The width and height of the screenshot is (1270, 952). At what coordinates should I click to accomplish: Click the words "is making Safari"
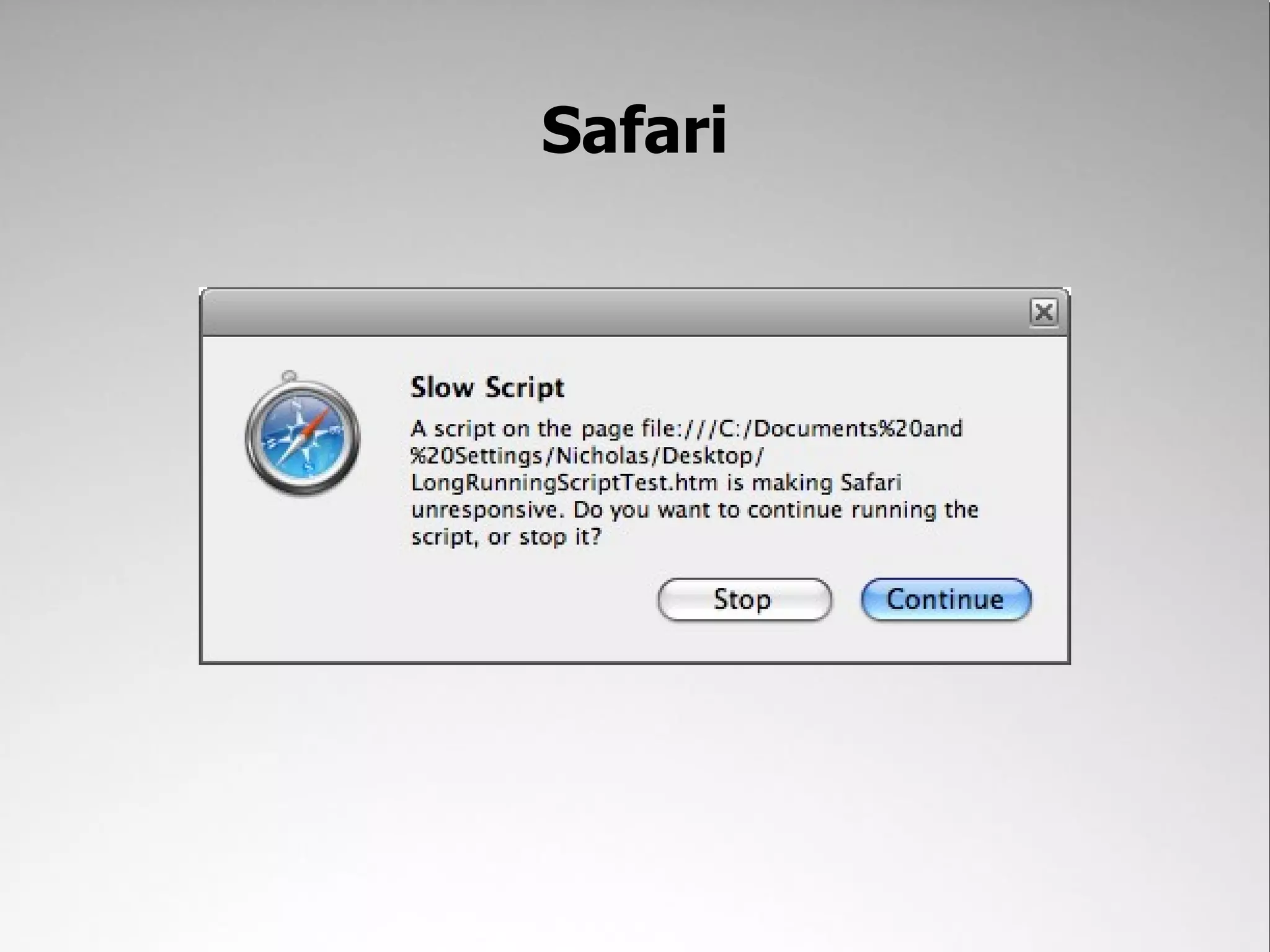click(814, 482)
